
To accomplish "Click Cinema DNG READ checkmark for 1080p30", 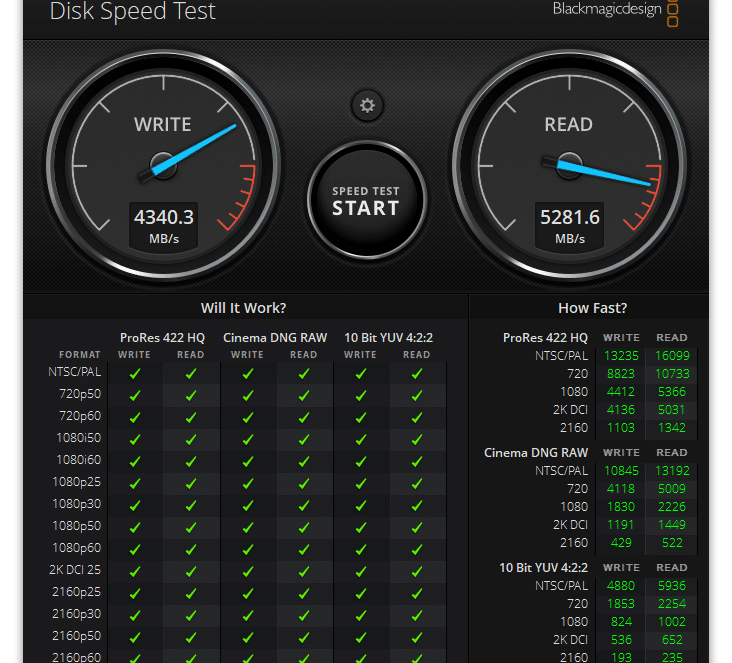I will coord(304,505).
